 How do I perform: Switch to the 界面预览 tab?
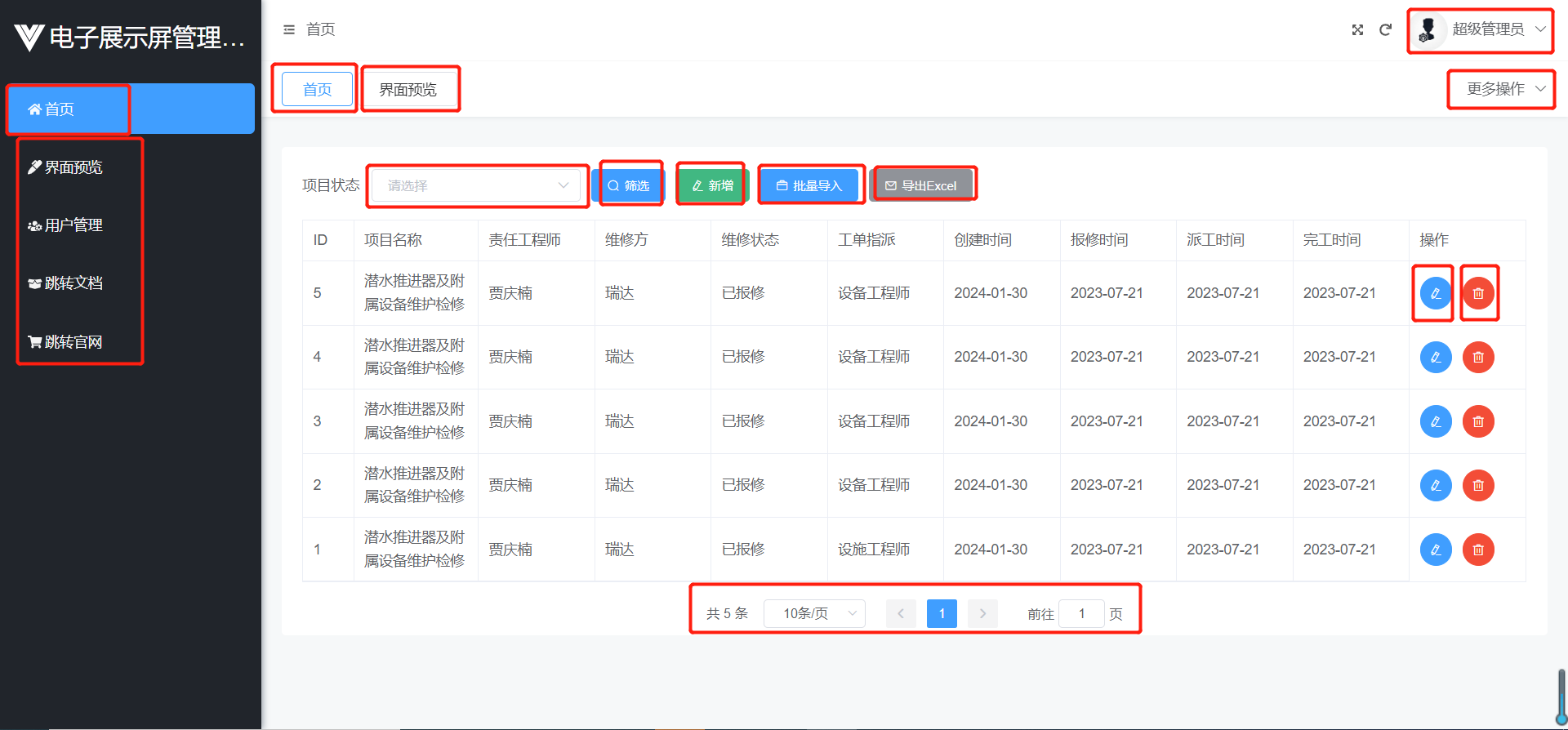pyautogui.click(x=408, y=90)
